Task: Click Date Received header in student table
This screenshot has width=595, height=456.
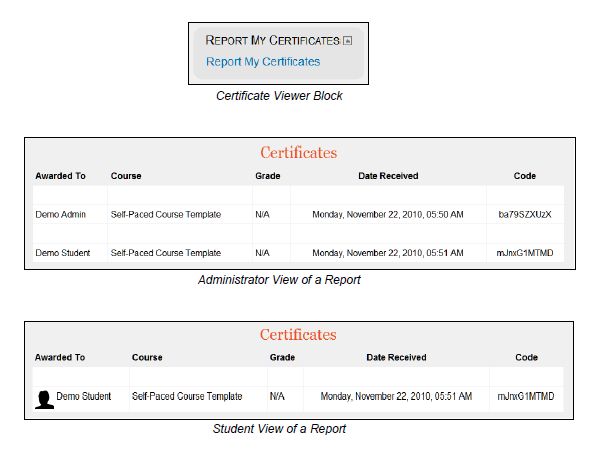Action: pos(396,357)
